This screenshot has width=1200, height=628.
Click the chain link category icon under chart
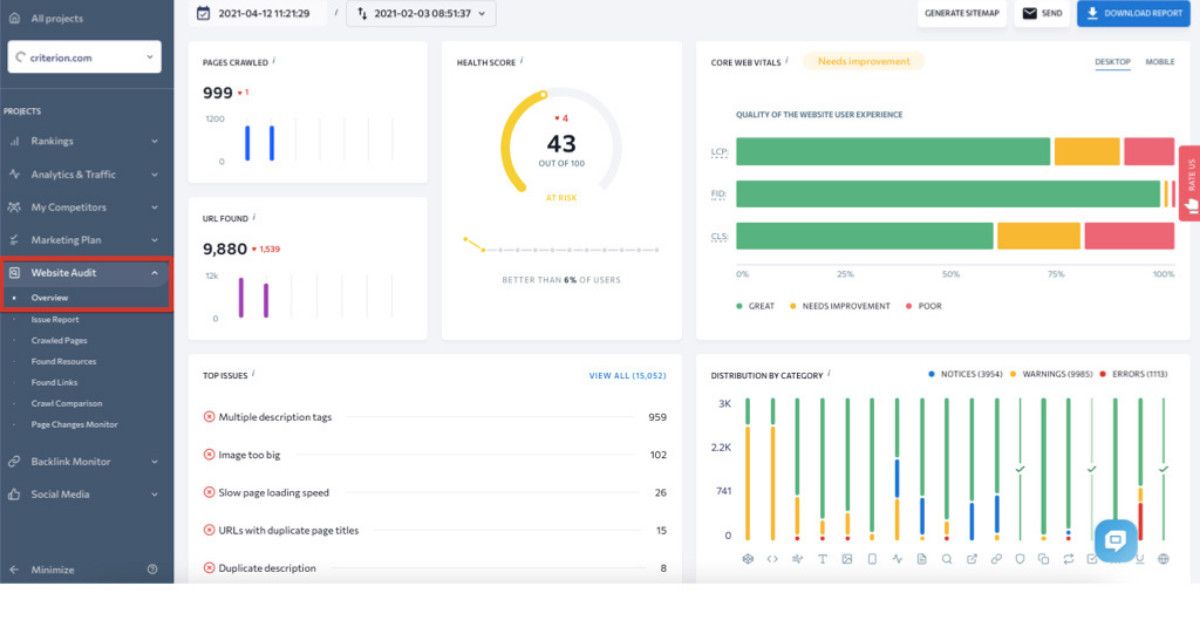click(x=996, y=559)
